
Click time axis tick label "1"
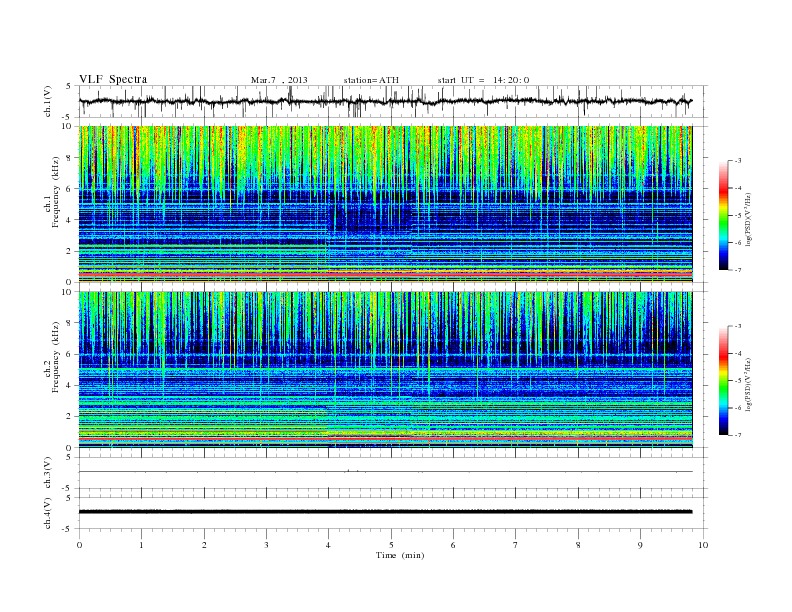click(x=141, y=545)
